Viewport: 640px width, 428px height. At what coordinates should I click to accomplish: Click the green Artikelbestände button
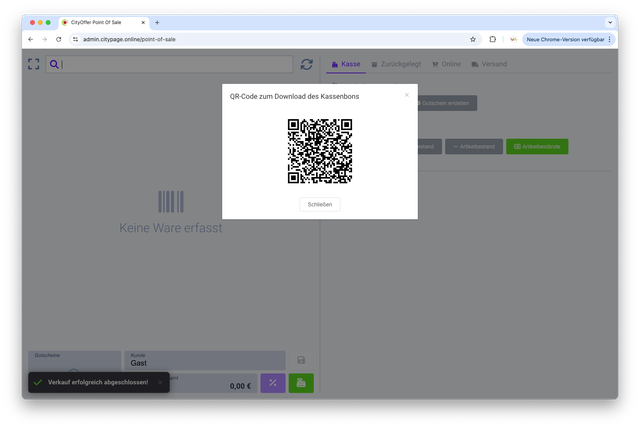537,147
